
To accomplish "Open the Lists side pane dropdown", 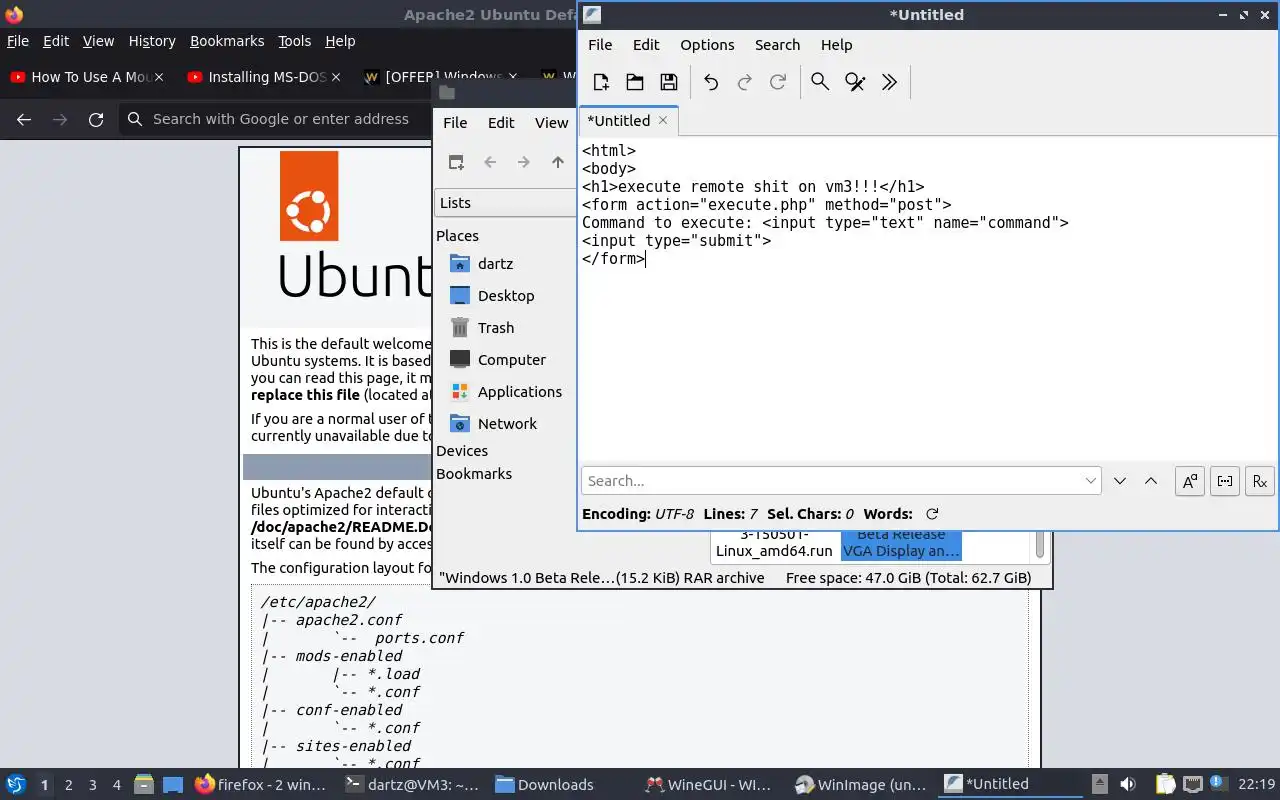I will click(506, 202).
